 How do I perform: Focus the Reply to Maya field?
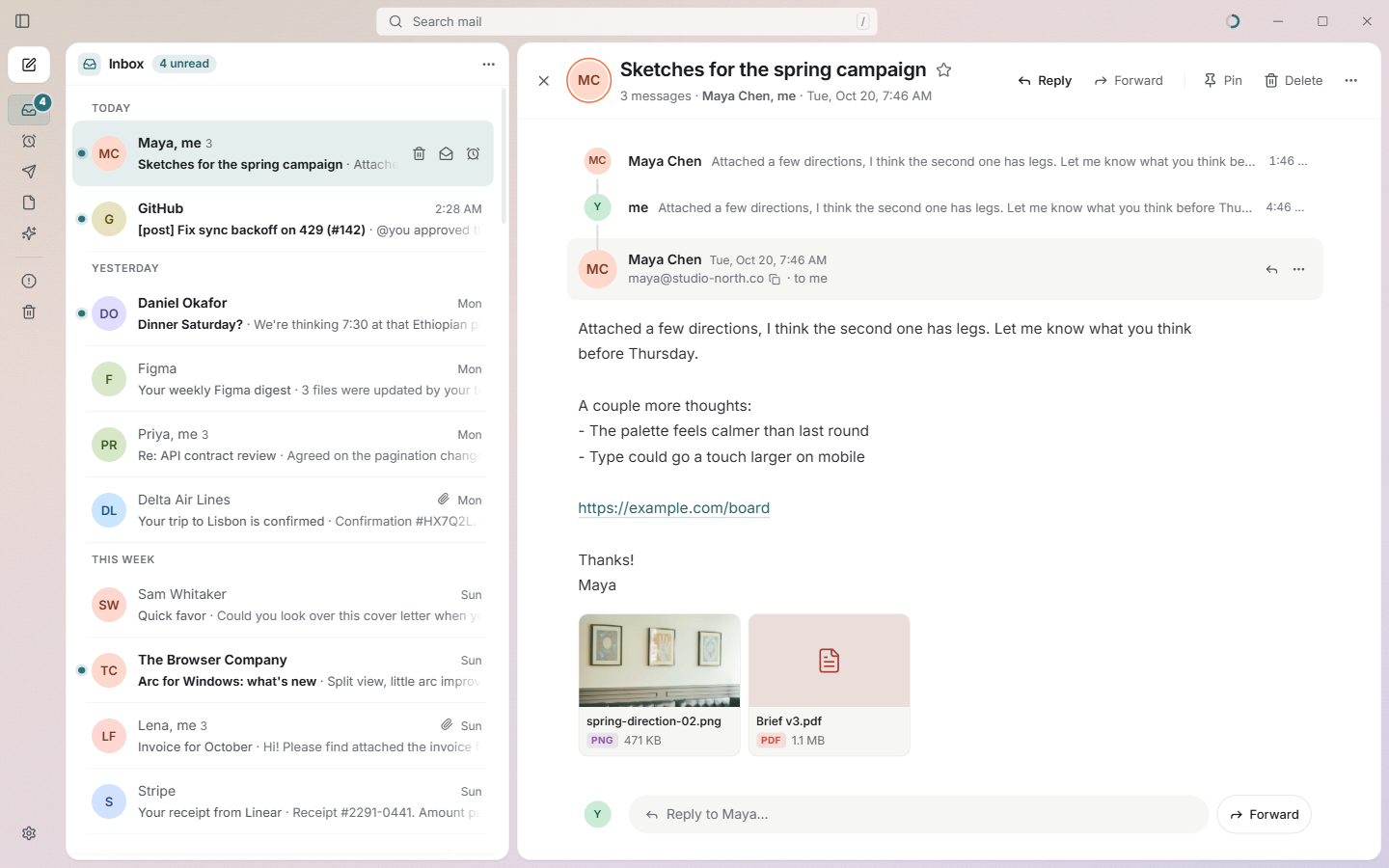pos(918,815)
